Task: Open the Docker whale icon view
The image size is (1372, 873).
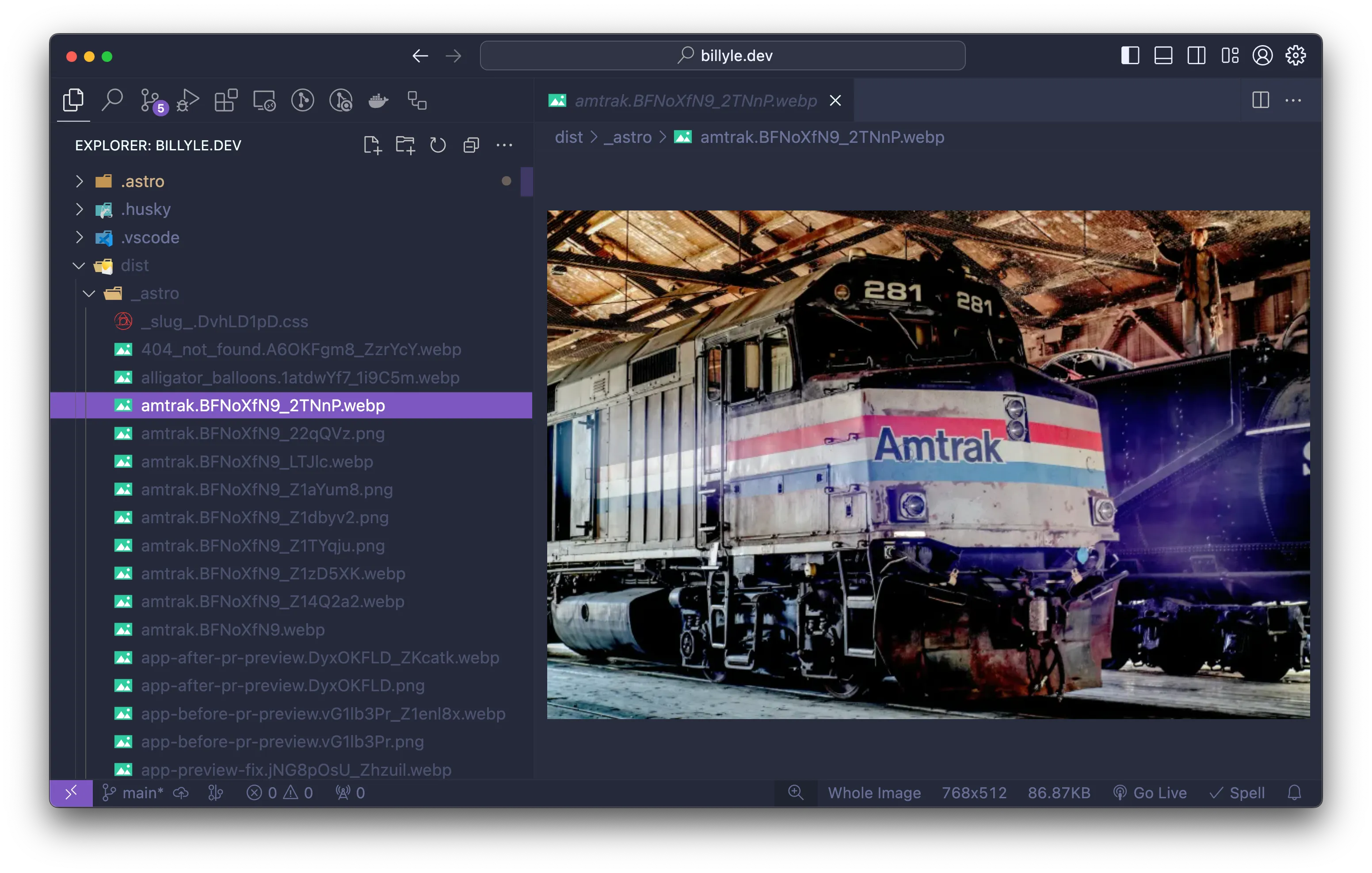Action: point(378,101)
